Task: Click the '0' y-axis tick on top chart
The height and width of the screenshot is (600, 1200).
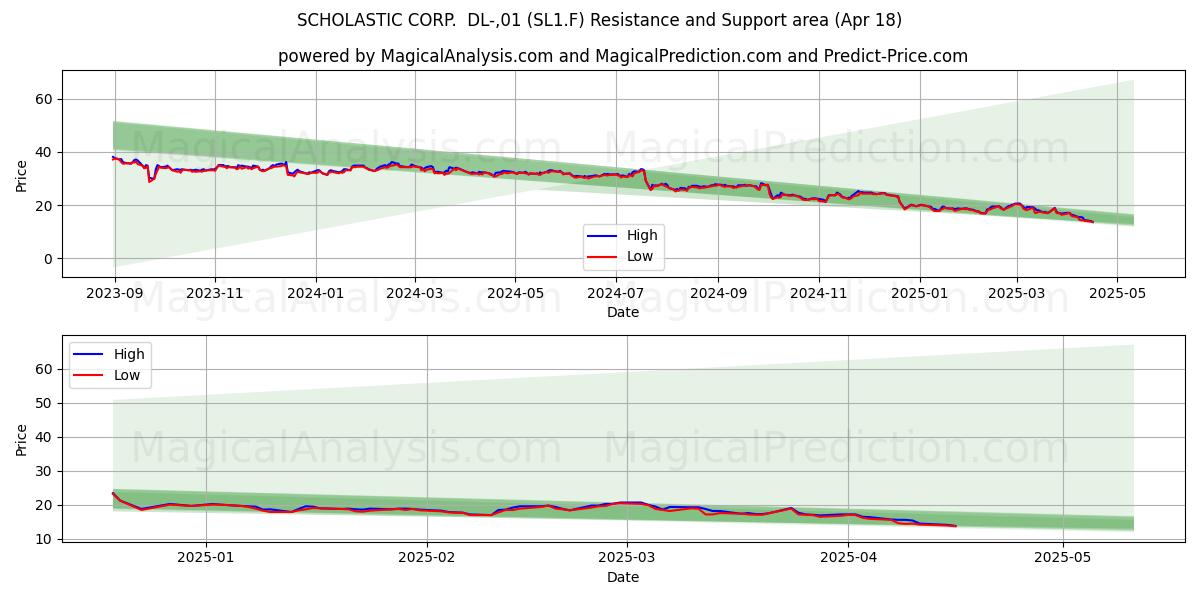Action: (x=50, y=258)
